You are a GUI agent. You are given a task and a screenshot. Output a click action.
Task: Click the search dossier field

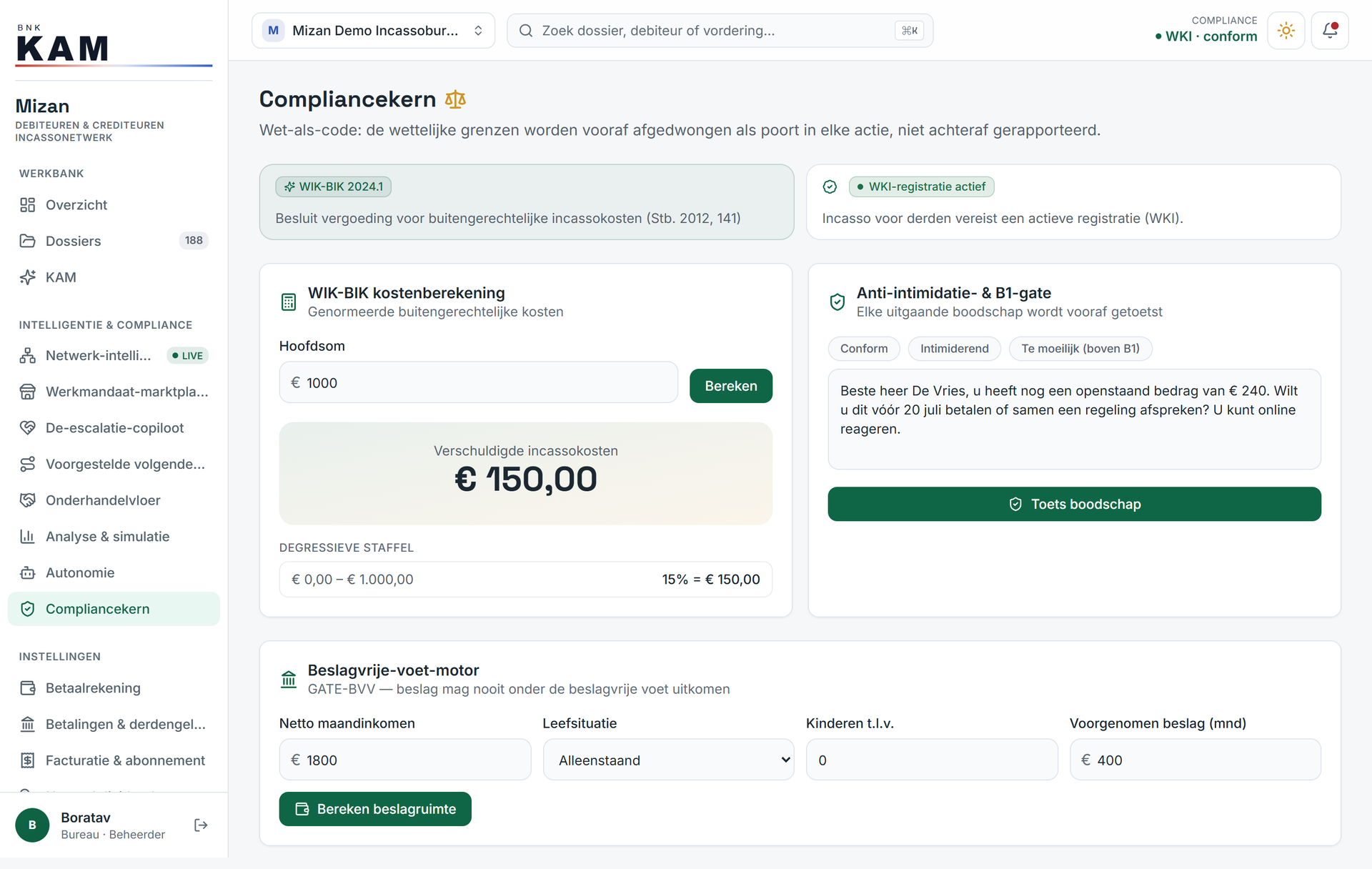720,31
